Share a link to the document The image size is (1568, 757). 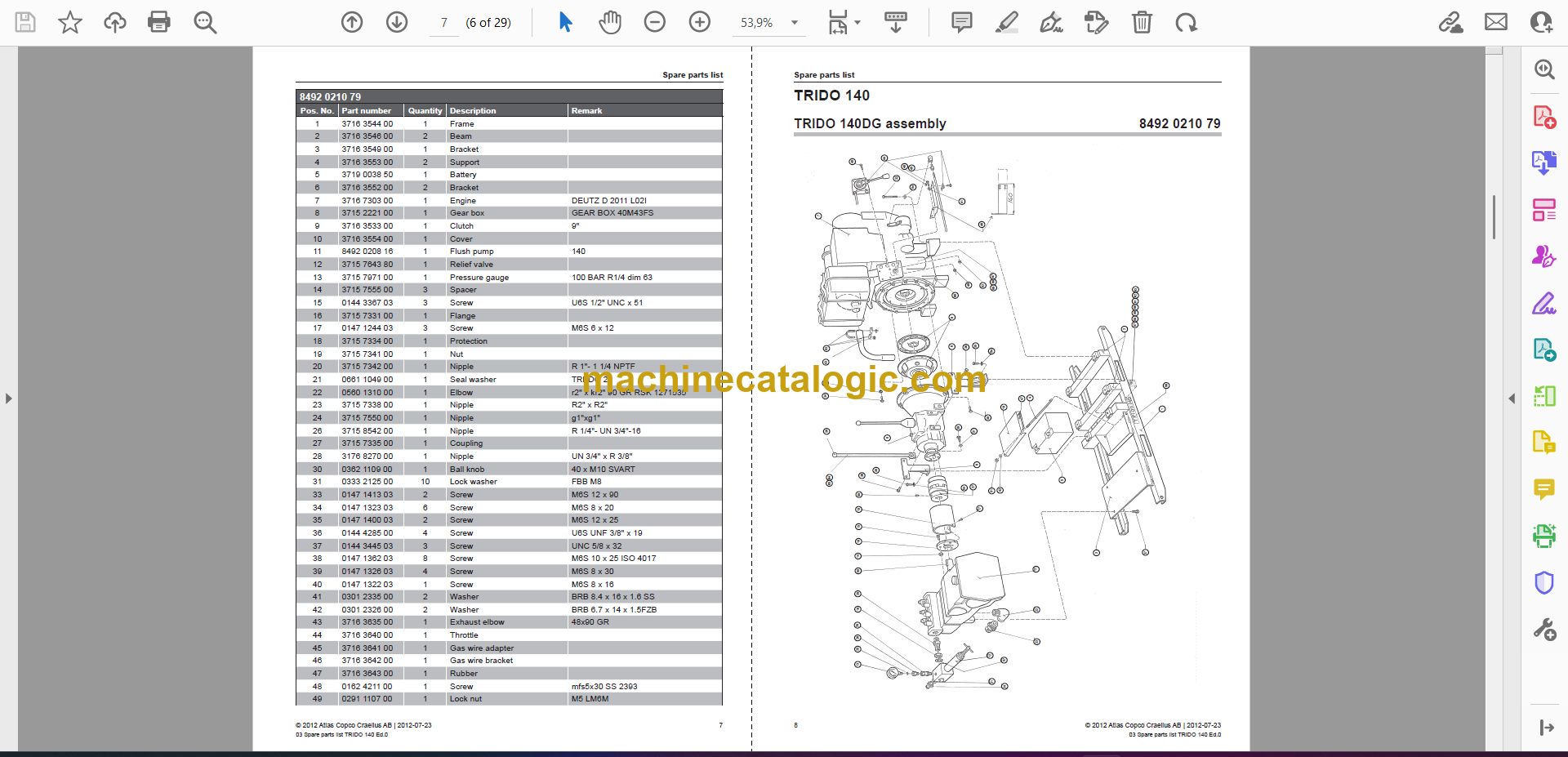[1451, 22]
